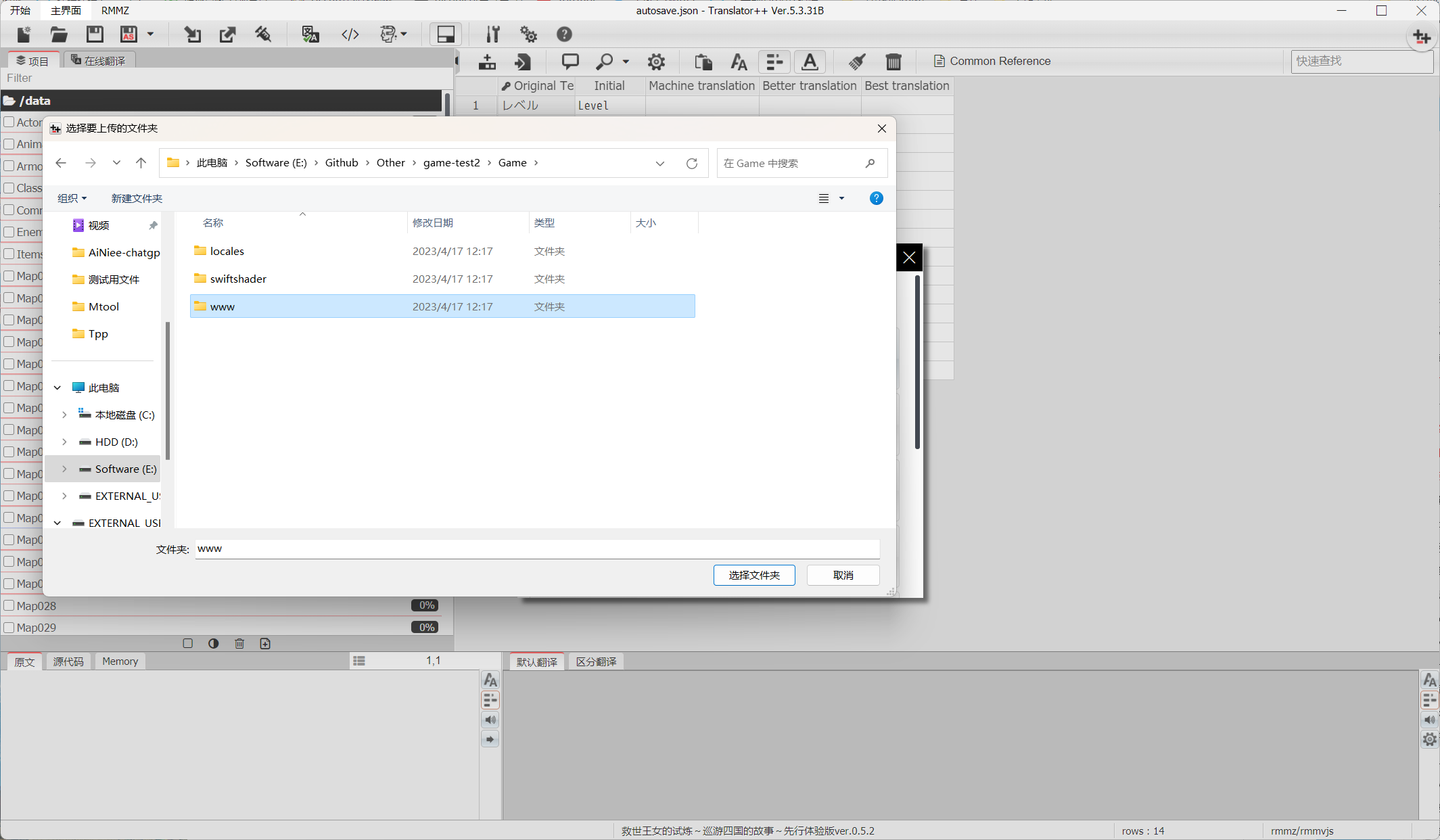
Task: Click the find magnifier icon in grid toolbar
Action: pyautogui.click(x=604, y=62)
